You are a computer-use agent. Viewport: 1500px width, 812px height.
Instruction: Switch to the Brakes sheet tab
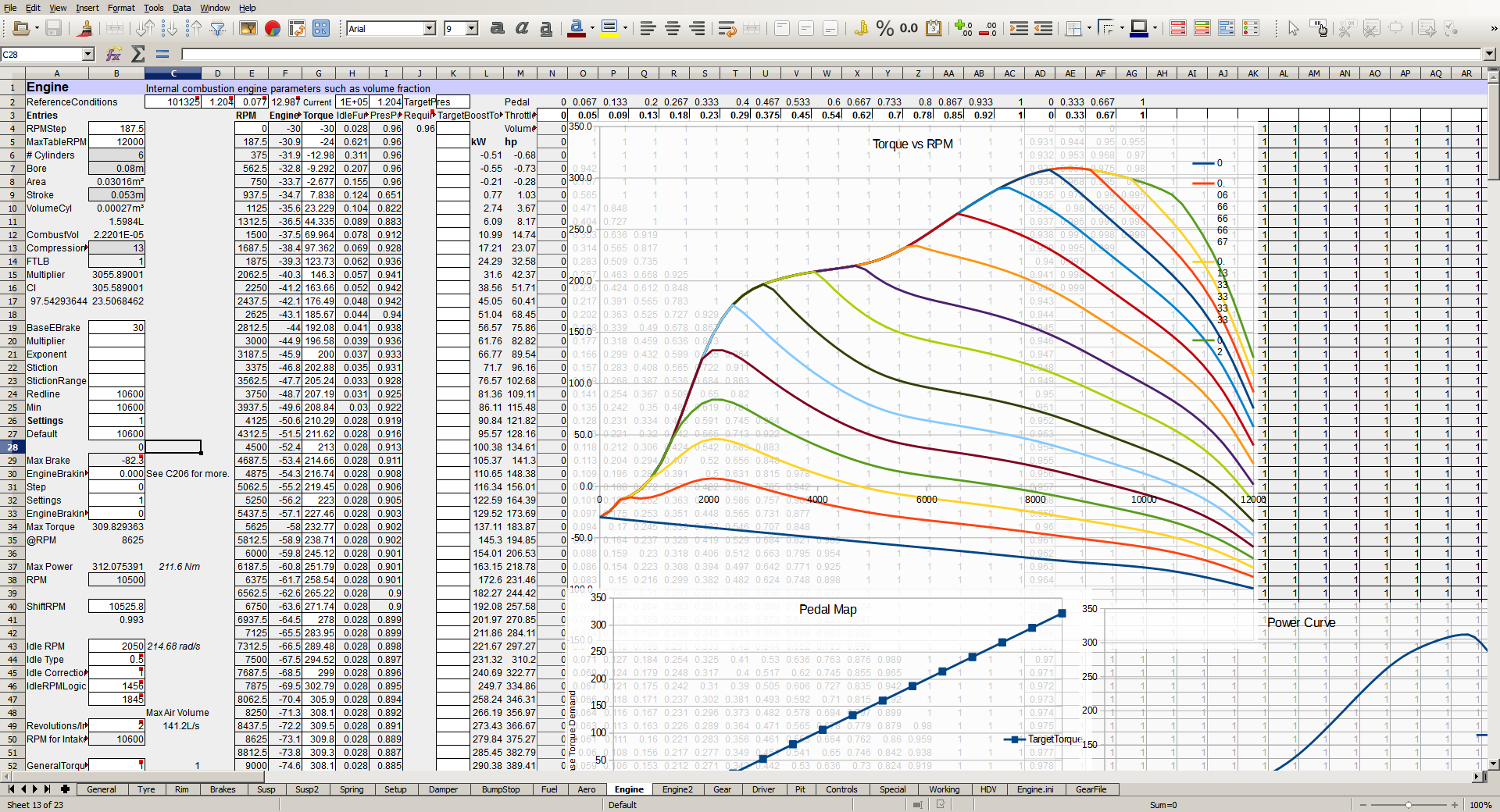click(x=223, y=789)
